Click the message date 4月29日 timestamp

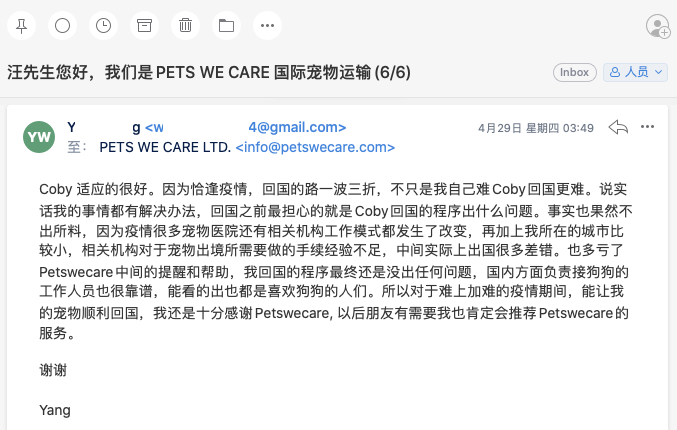tap(536, 128)
